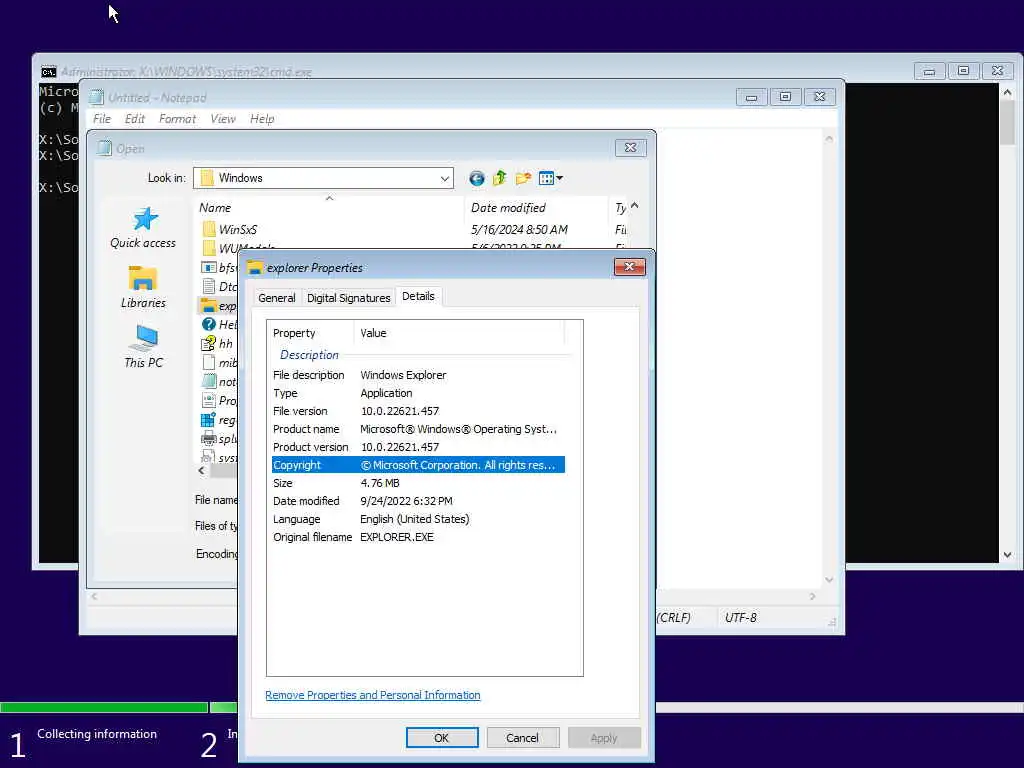Select the highlighted Copyright property row
This screenshot has width=1024, height=768.
coord(418,465)
